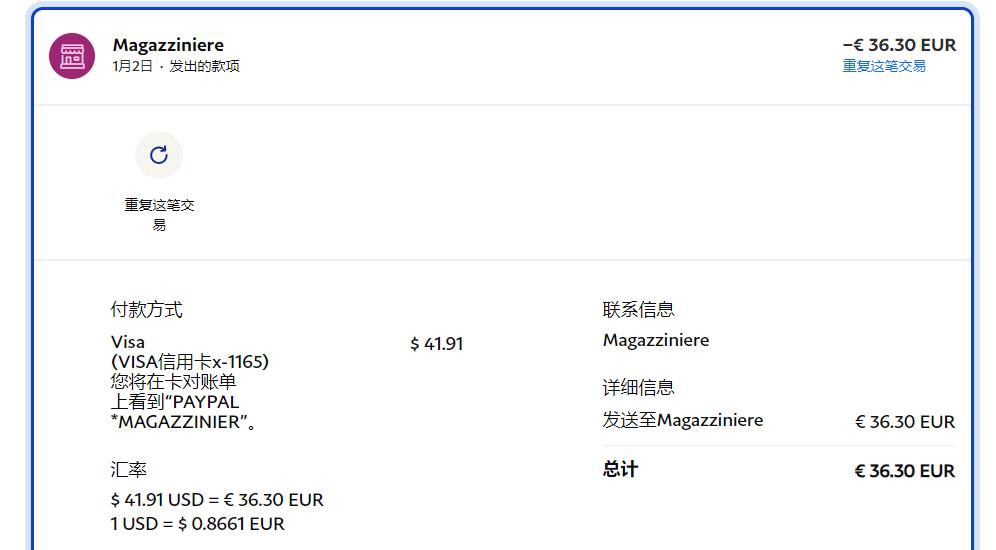Viewport: 996px width, 550px height.
Task: Click the purple Magazziniere store icon
Action: (72, 56)
